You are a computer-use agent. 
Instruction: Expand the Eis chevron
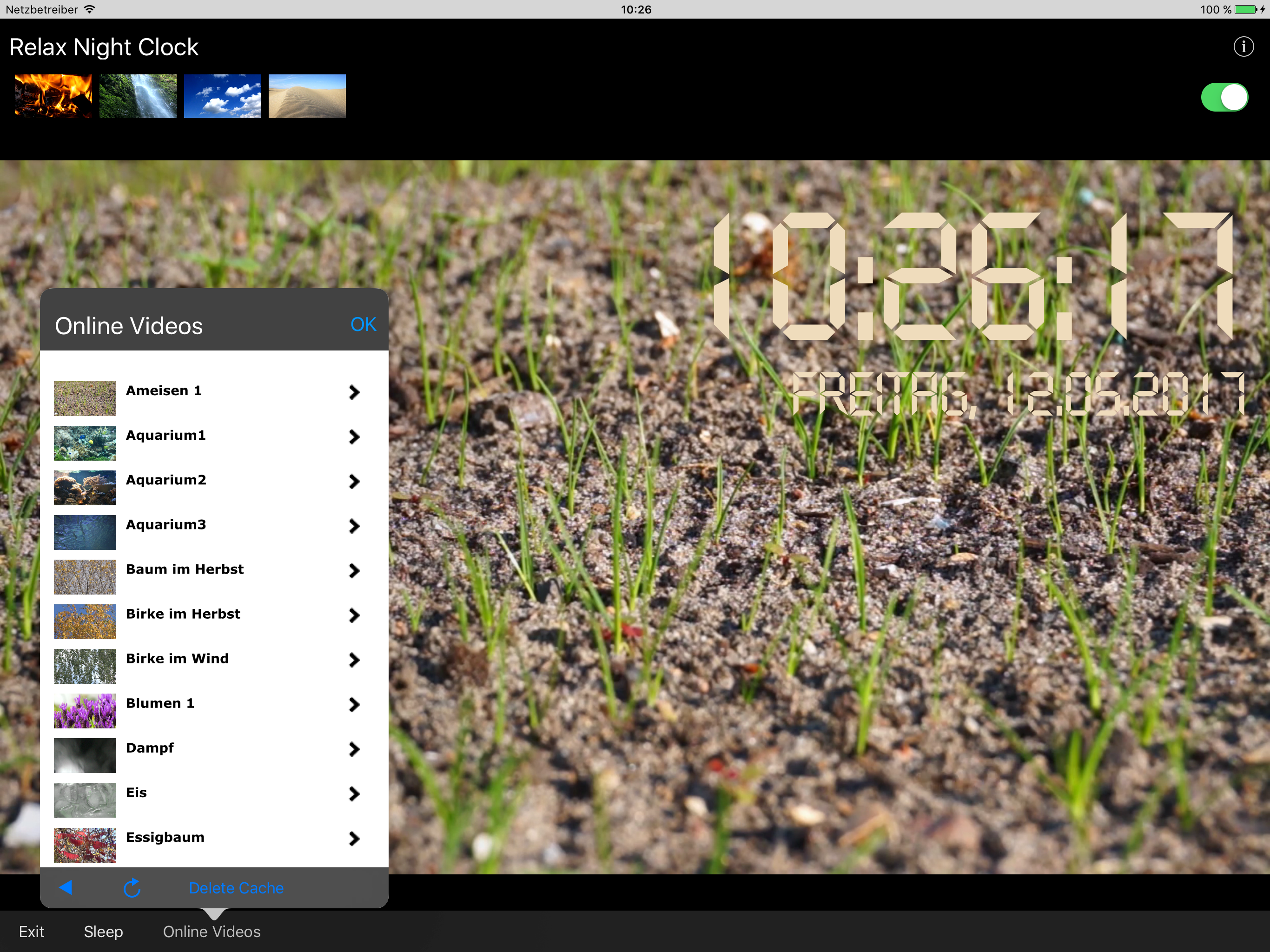(x=354, y=794)
